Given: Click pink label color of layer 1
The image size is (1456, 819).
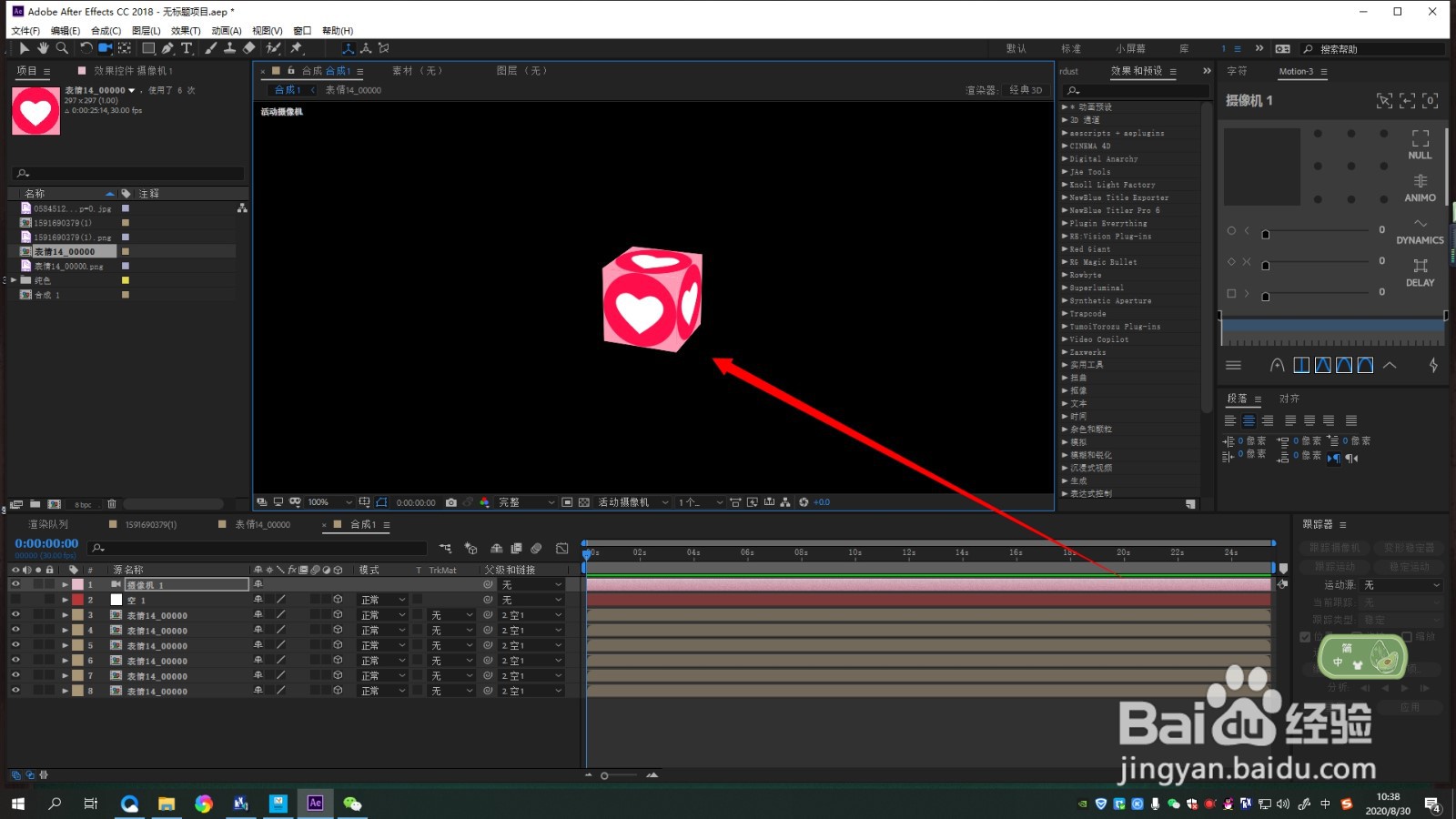Looking at the screenshot, I should pos(78,584).
